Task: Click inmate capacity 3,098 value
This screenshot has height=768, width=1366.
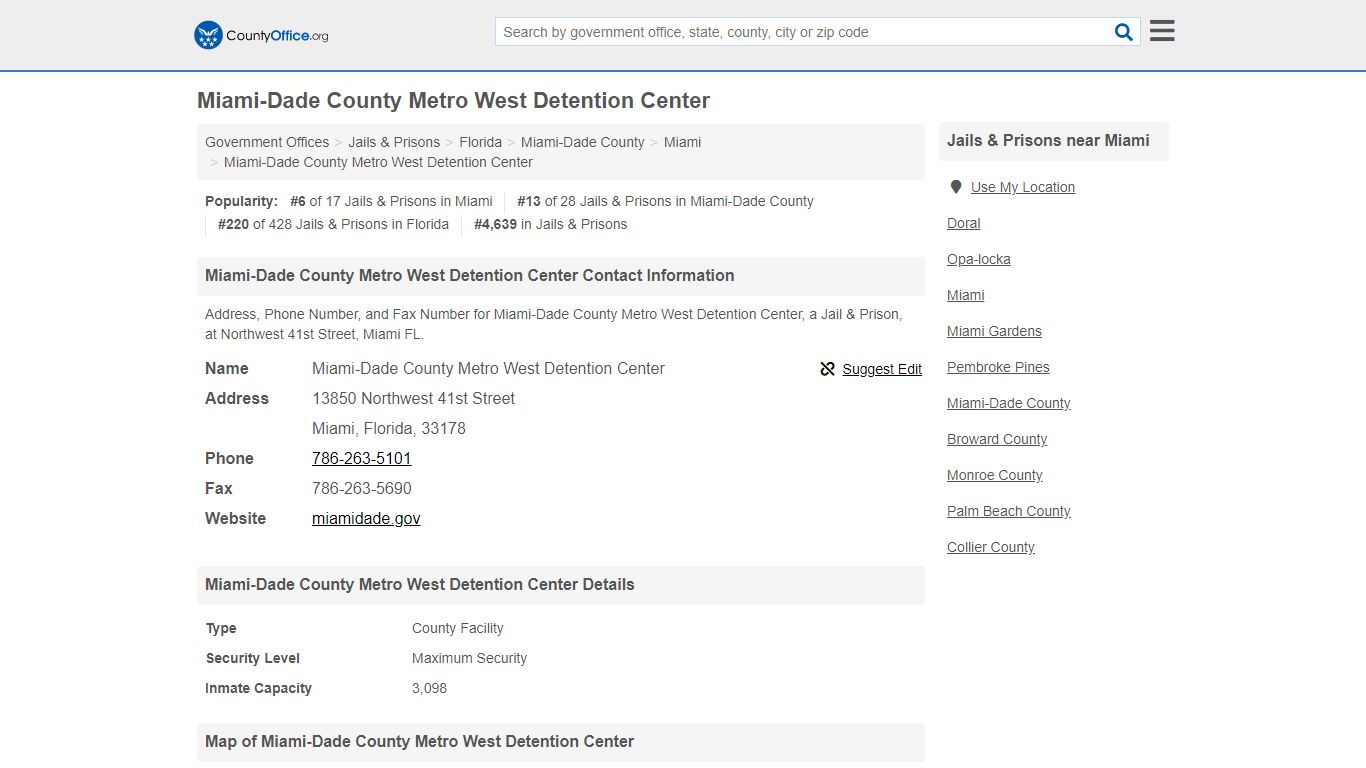Action: click(x=430, y=688)
